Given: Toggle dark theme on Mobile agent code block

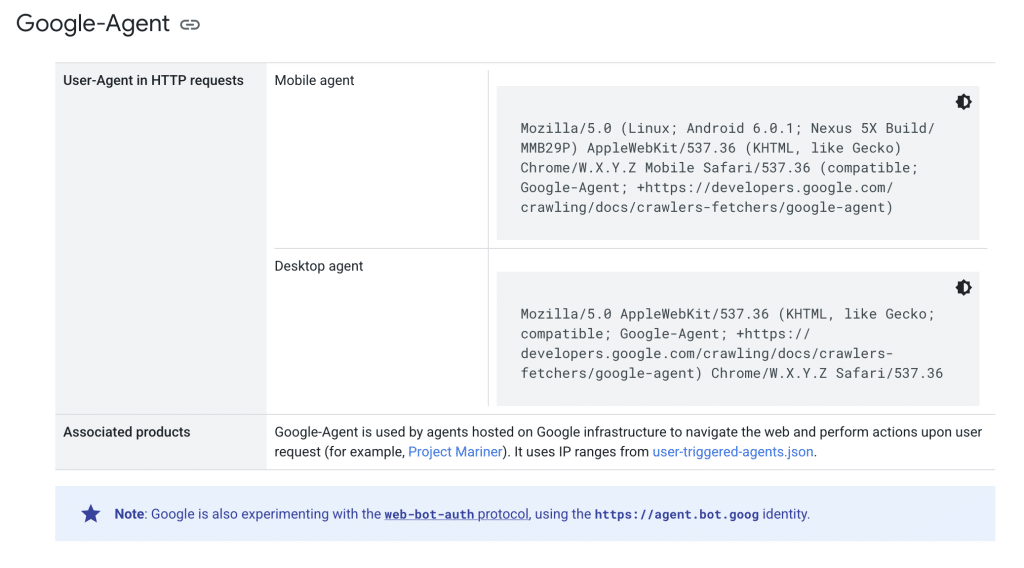Looking at the screenshot, I should 963,102.
